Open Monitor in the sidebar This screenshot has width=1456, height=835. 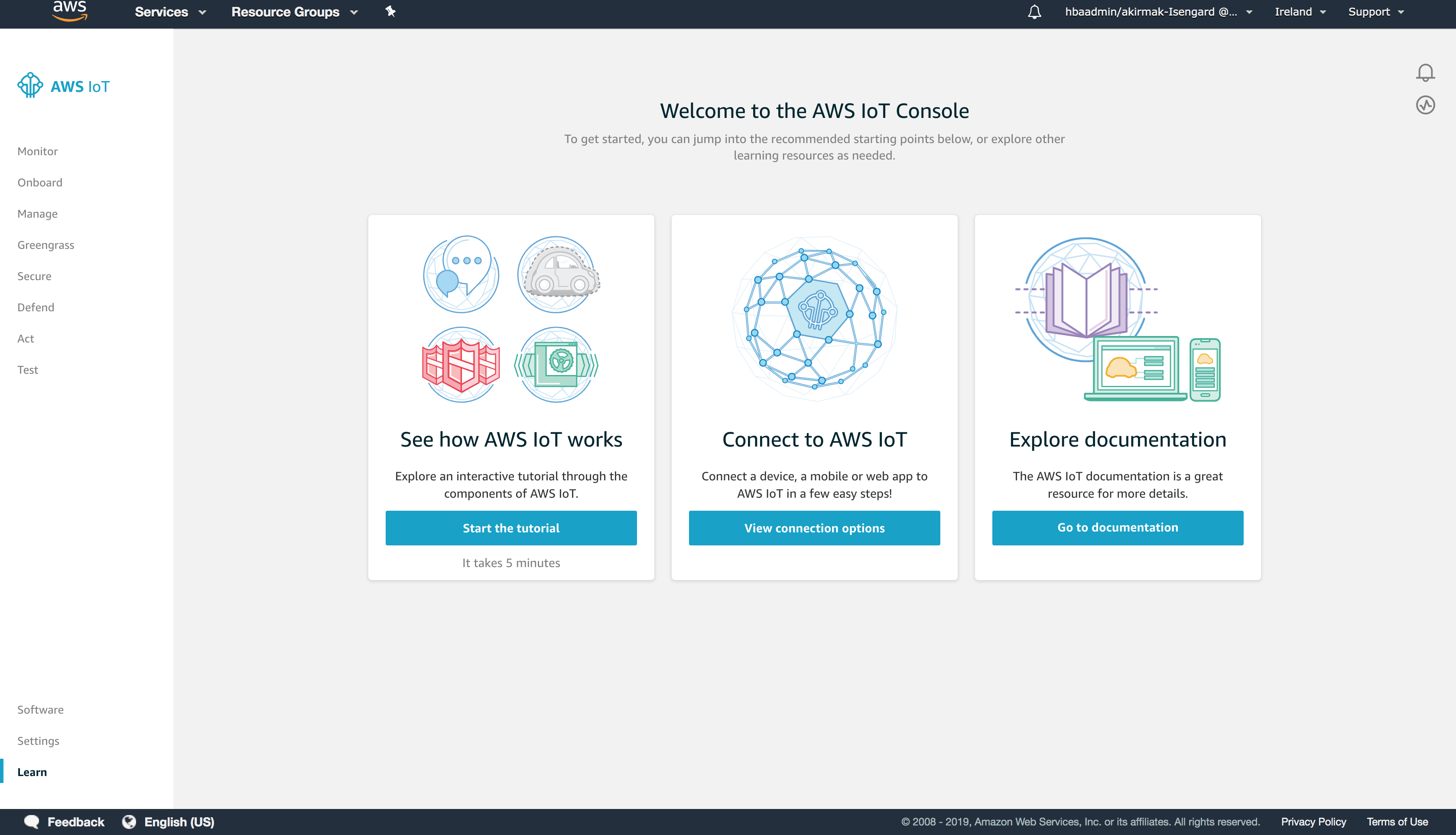(x=37, y=151)
